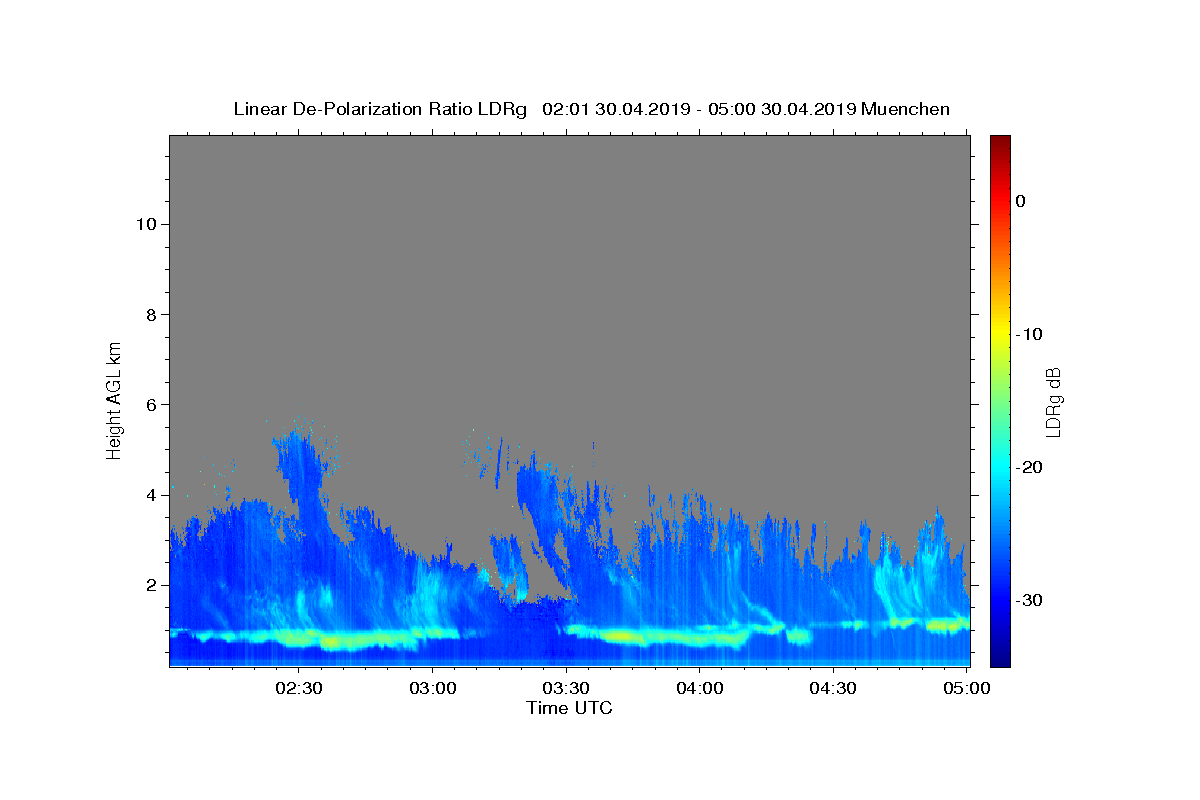1200x800 pixels.
Task: Click the height tick label 10
Action: point(146,224)
